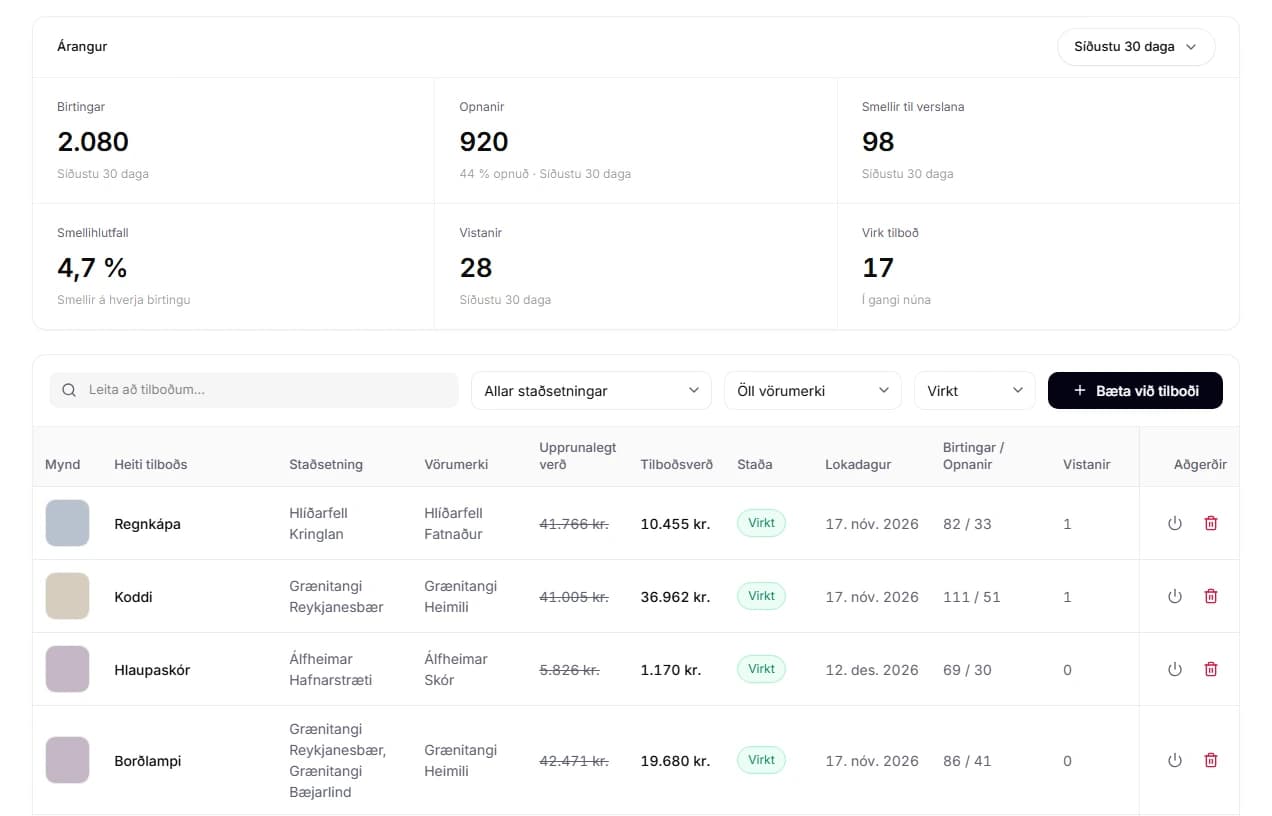The height and width of the screenshot is (816, 1272).
Task: Click the Vistanir column header
Action: 1087,464
